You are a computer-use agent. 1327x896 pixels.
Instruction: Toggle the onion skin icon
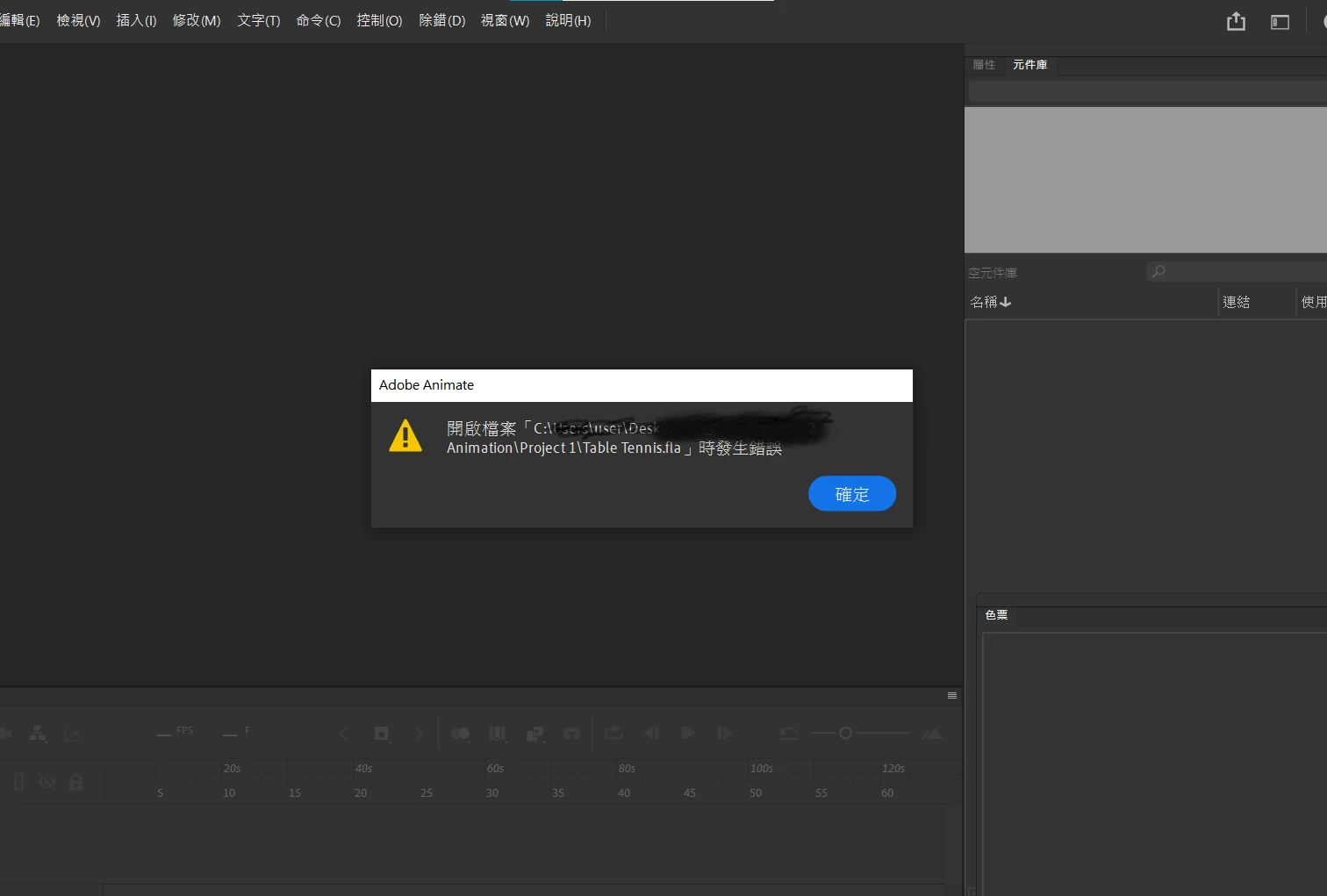point(461,734)
